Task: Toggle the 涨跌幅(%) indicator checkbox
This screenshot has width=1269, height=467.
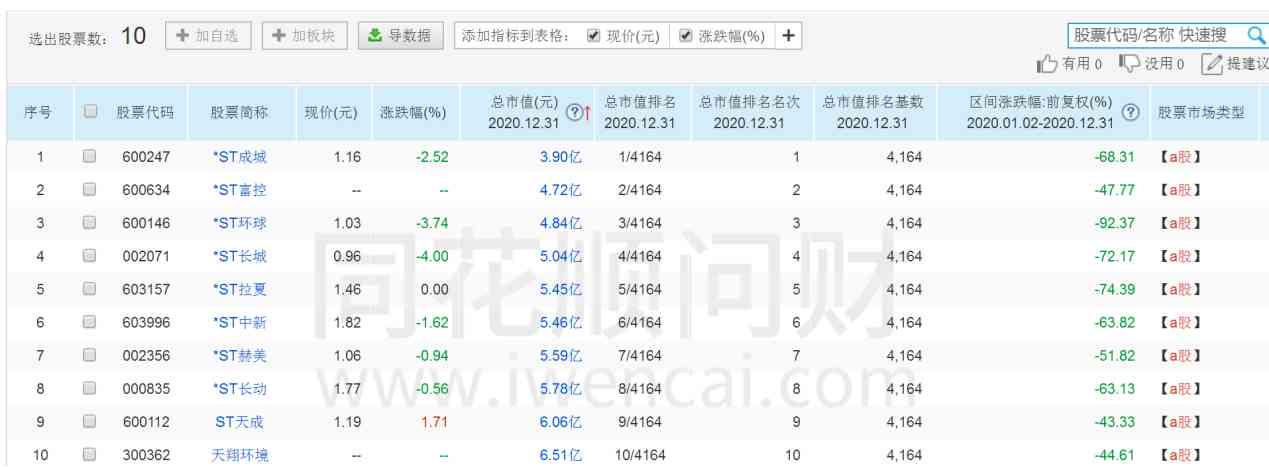Action: [685, 35]
